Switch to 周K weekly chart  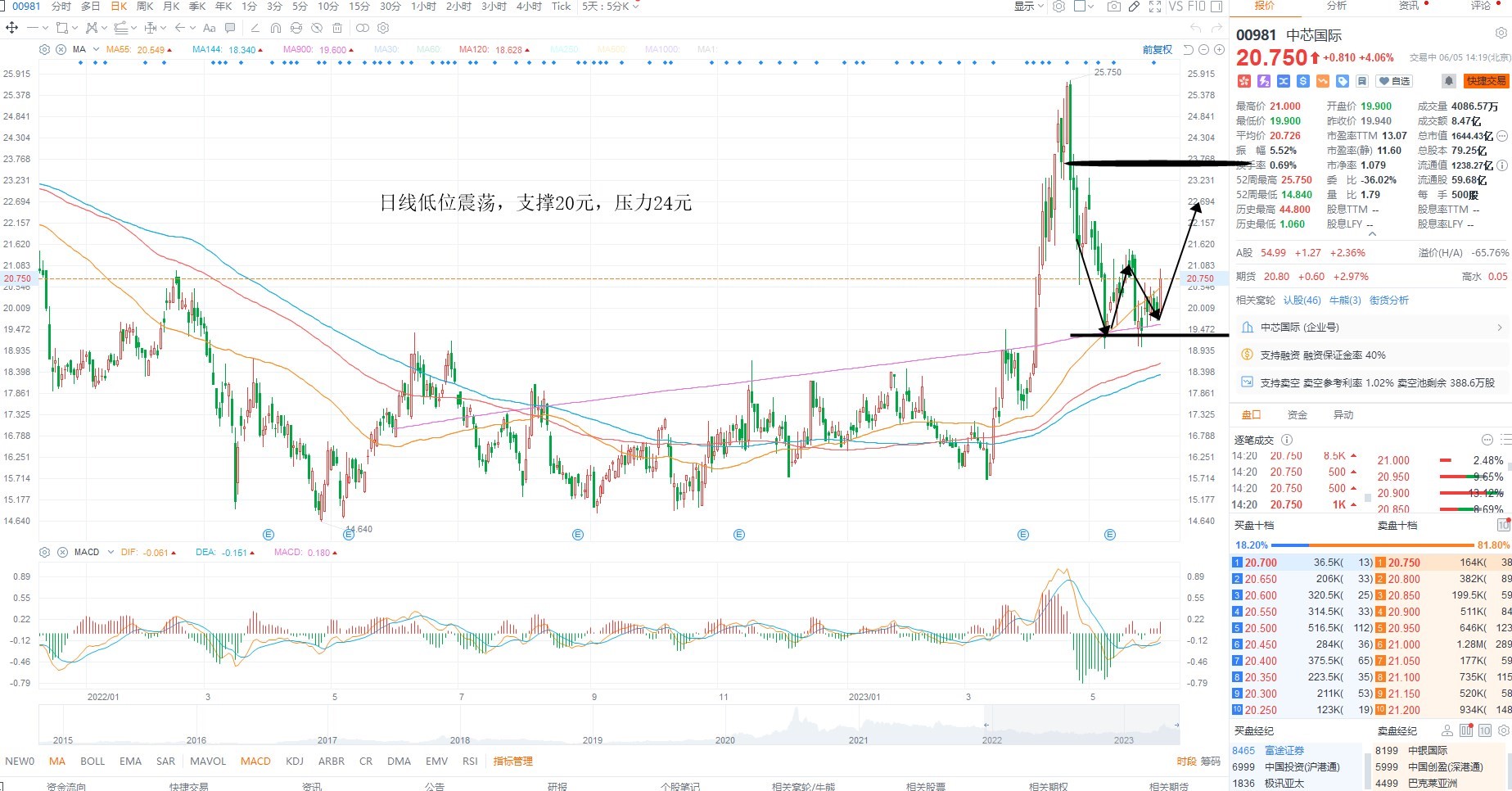[x=145, y=7]
